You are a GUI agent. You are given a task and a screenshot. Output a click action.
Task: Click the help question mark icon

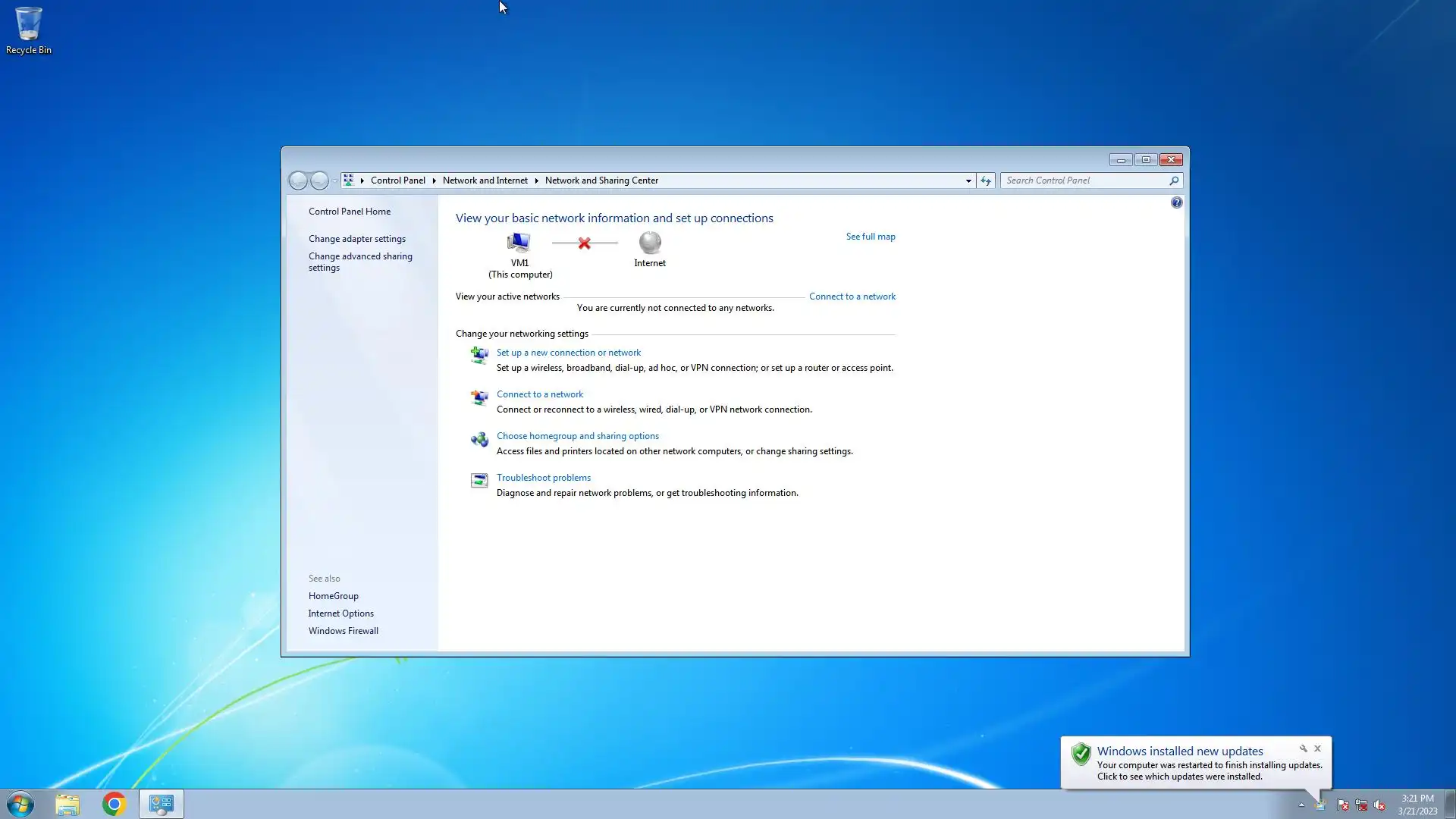(x=1176, y=202)
